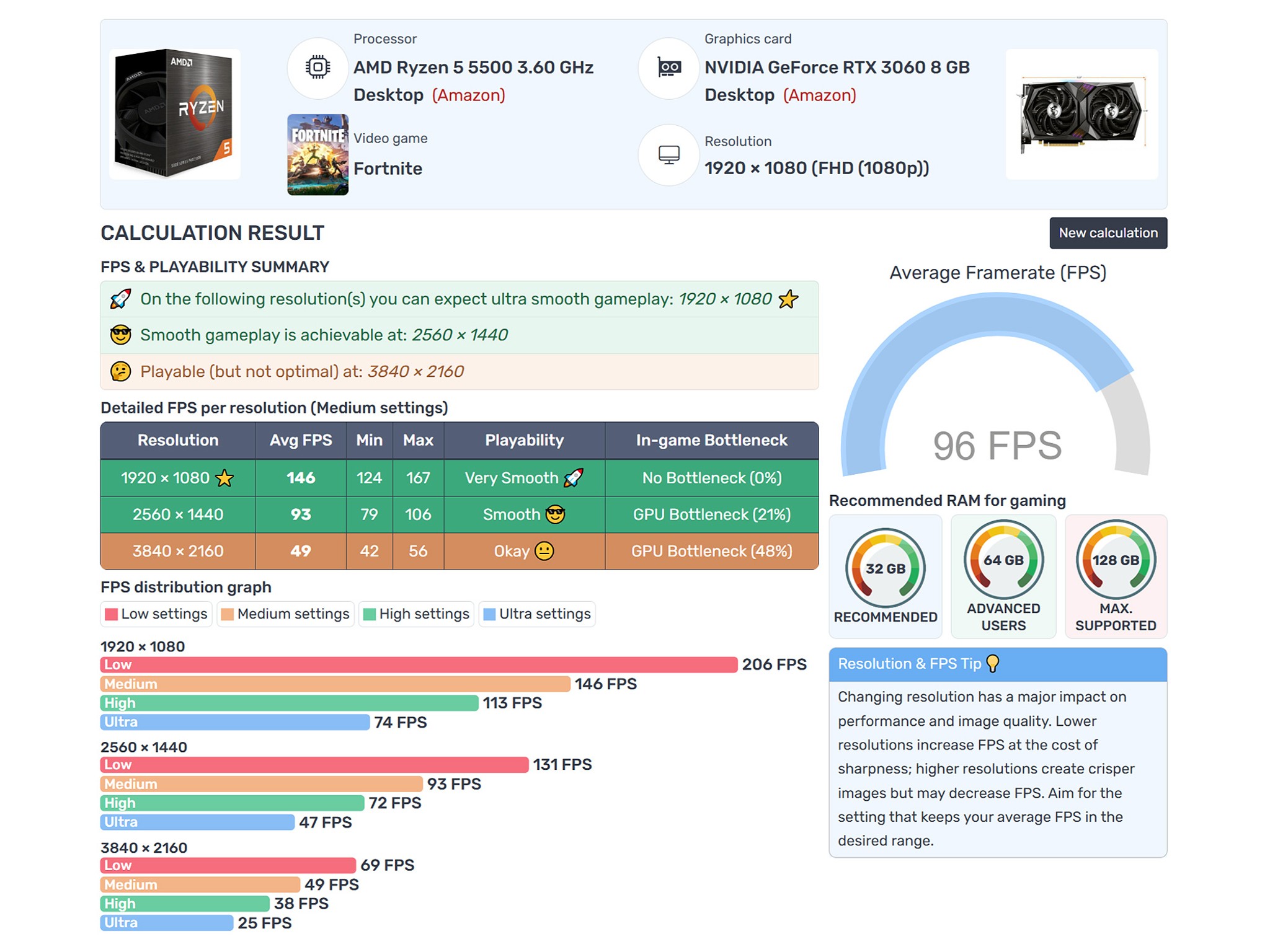Click the monitor resolution icon
The width and height of the screenshot is (1270, 952).
pyautogui.click(x=668, y=154)
